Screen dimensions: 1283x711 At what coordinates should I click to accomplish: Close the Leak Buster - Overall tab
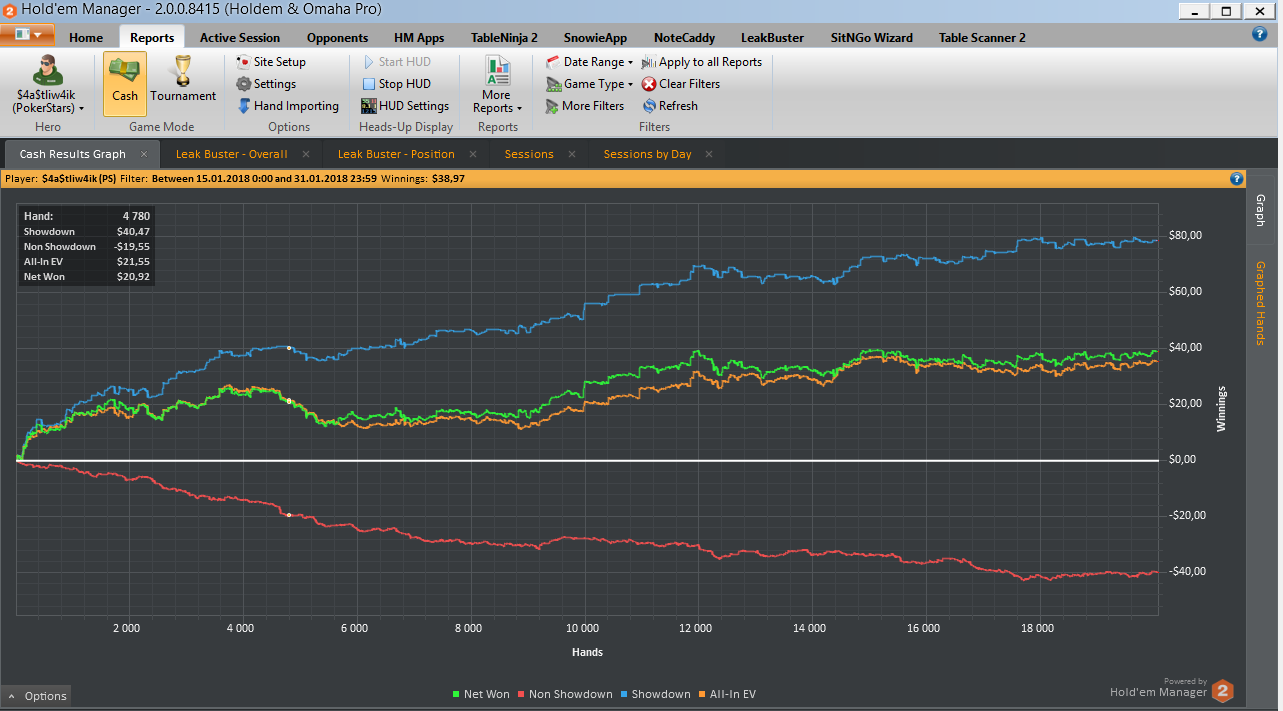pos(306,154)
